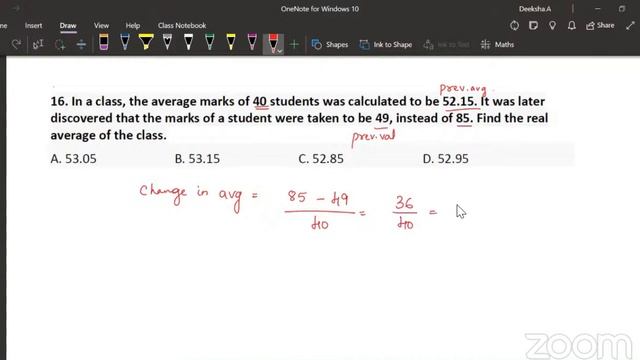Switch to the View tab
640x360 pixels.
pyautogui.click(x=101, y=25)
